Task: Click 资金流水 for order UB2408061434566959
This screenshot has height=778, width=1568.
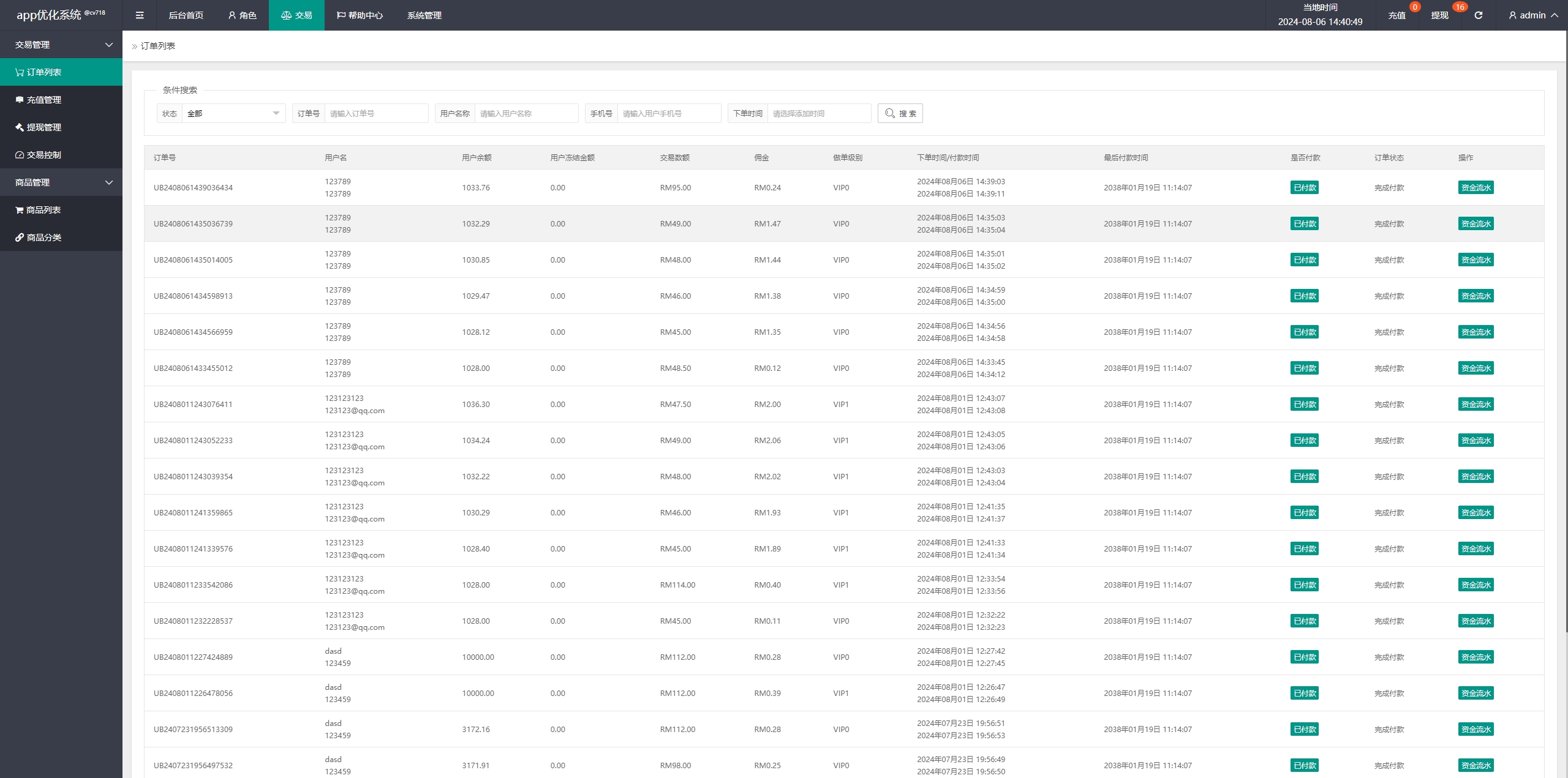Action: point(1476,332)
